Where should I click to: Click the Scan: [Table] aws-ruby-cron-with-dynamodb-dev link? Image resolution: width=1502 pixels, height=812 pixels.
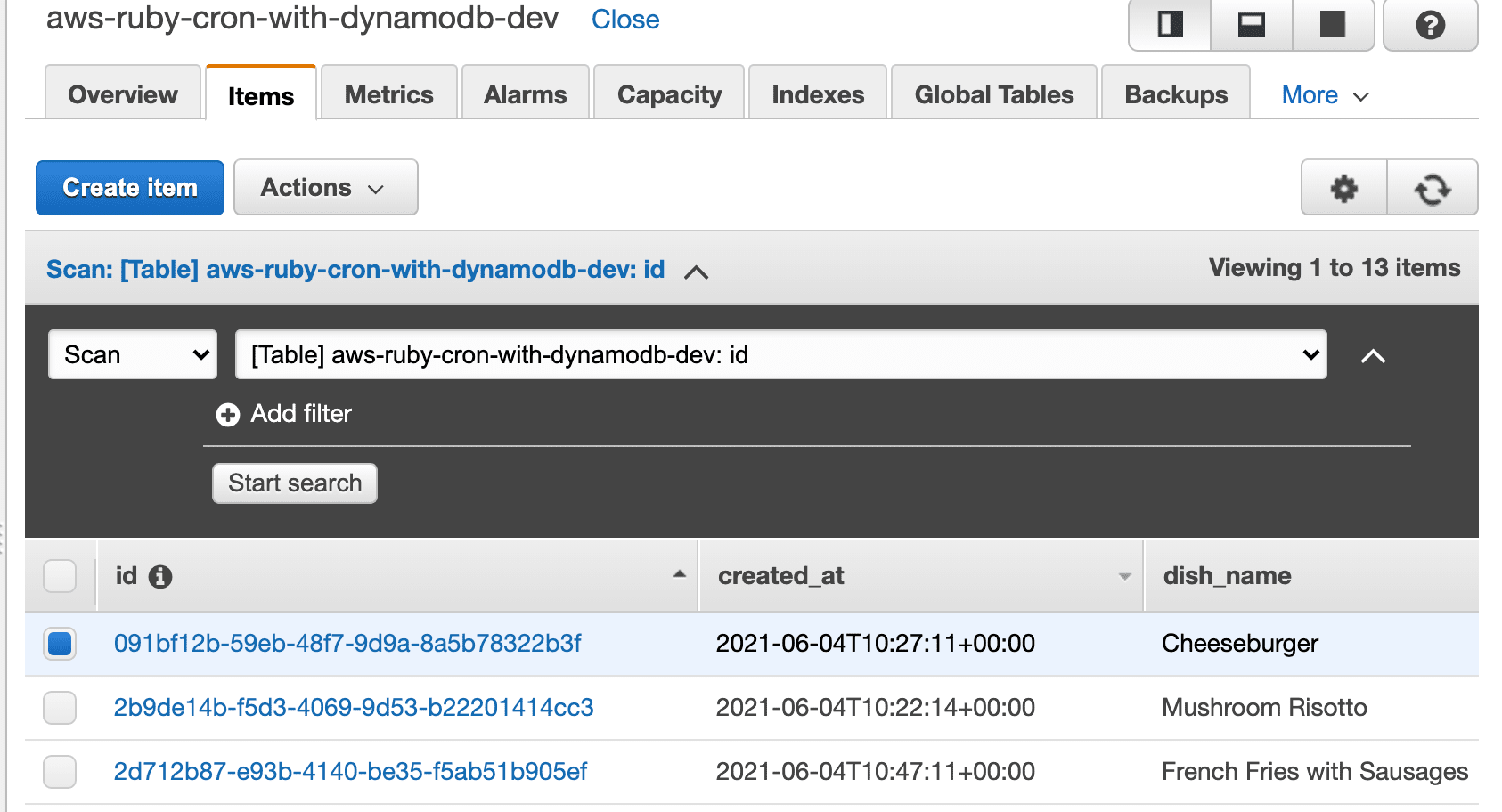[355, 270]
